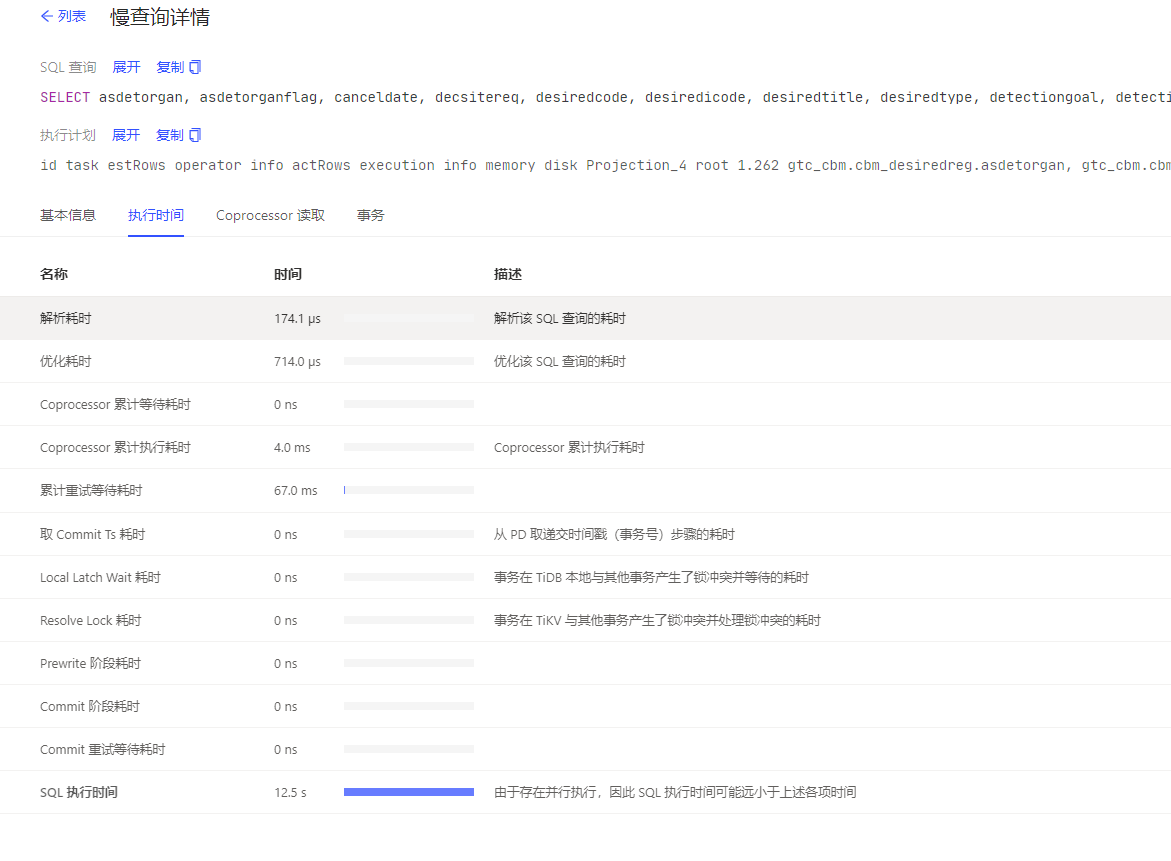This screenshot has width=1171, height=861.
Task: Click the copy icon next to SQL 查询 复制
Action: [x=195, y=67]
